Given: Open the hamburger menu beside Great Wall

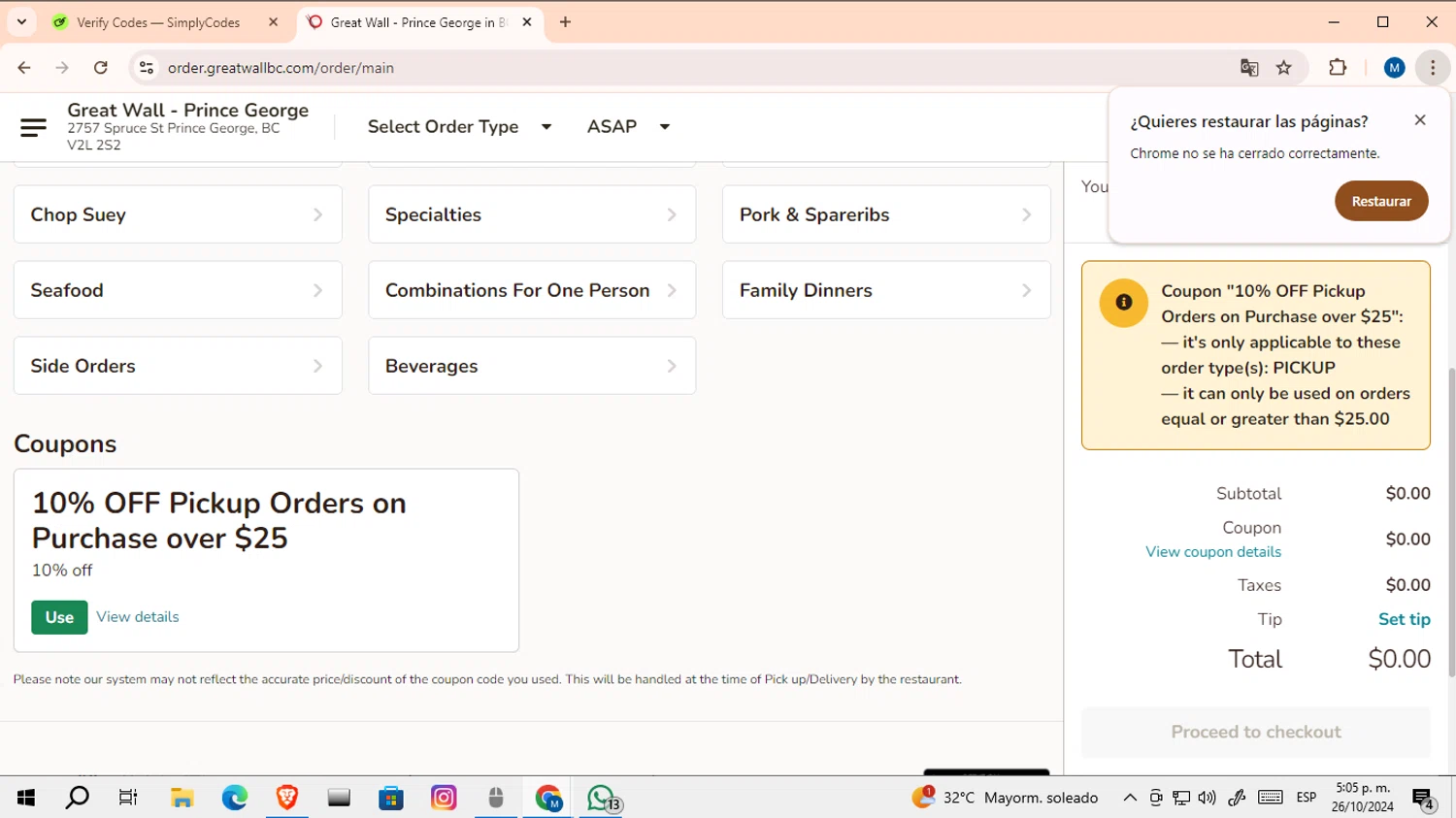Looking at the screenshot, I should coord(33,127).
